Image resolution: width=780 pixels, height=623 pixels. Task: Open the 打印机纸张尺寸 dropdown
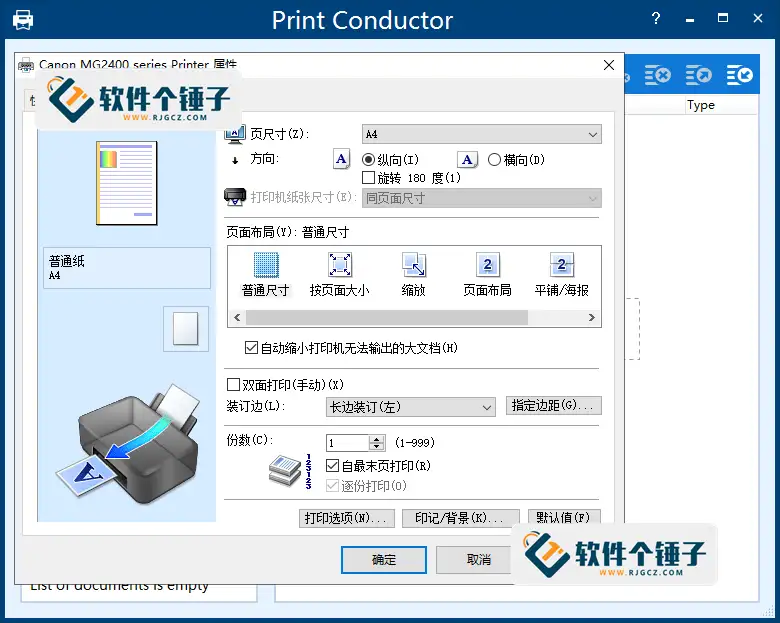[x=482, y=198]
